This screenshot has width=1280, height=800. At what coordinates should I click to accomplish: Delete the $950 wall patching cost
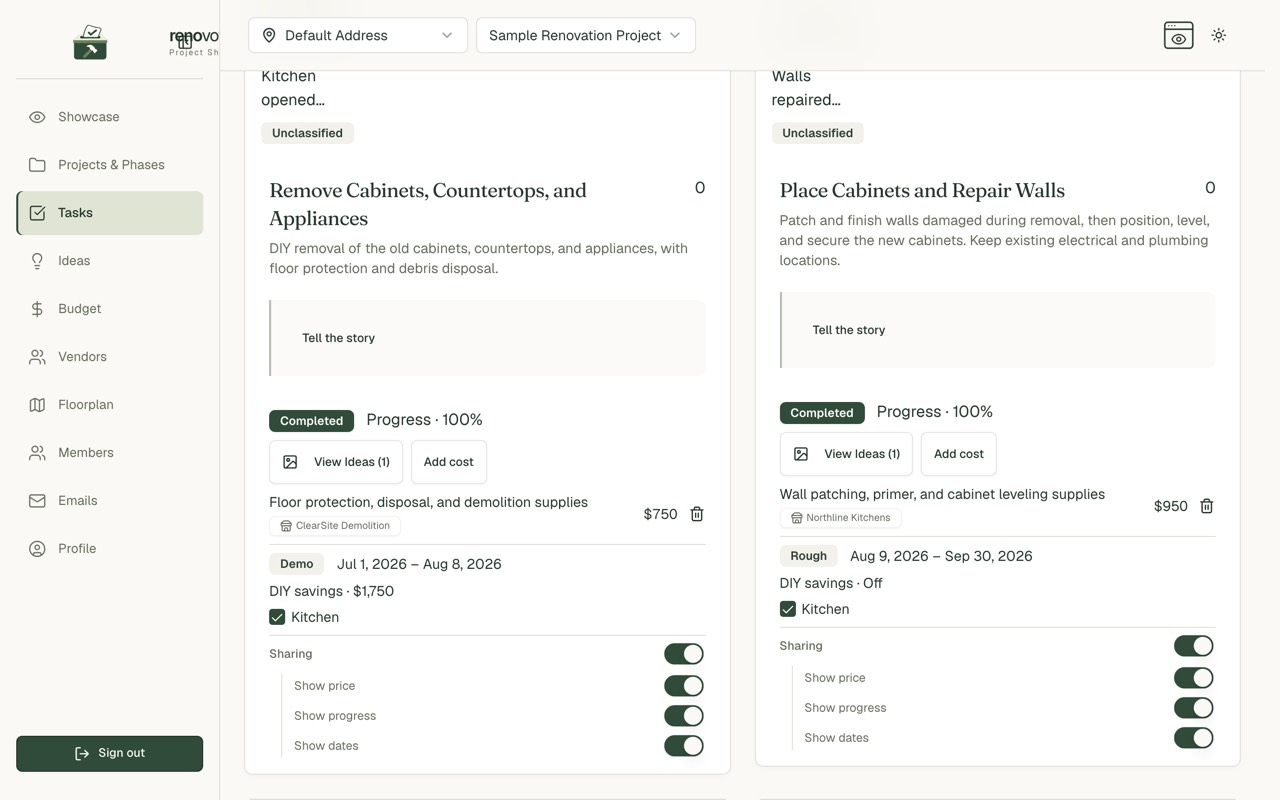point(1207,506)
